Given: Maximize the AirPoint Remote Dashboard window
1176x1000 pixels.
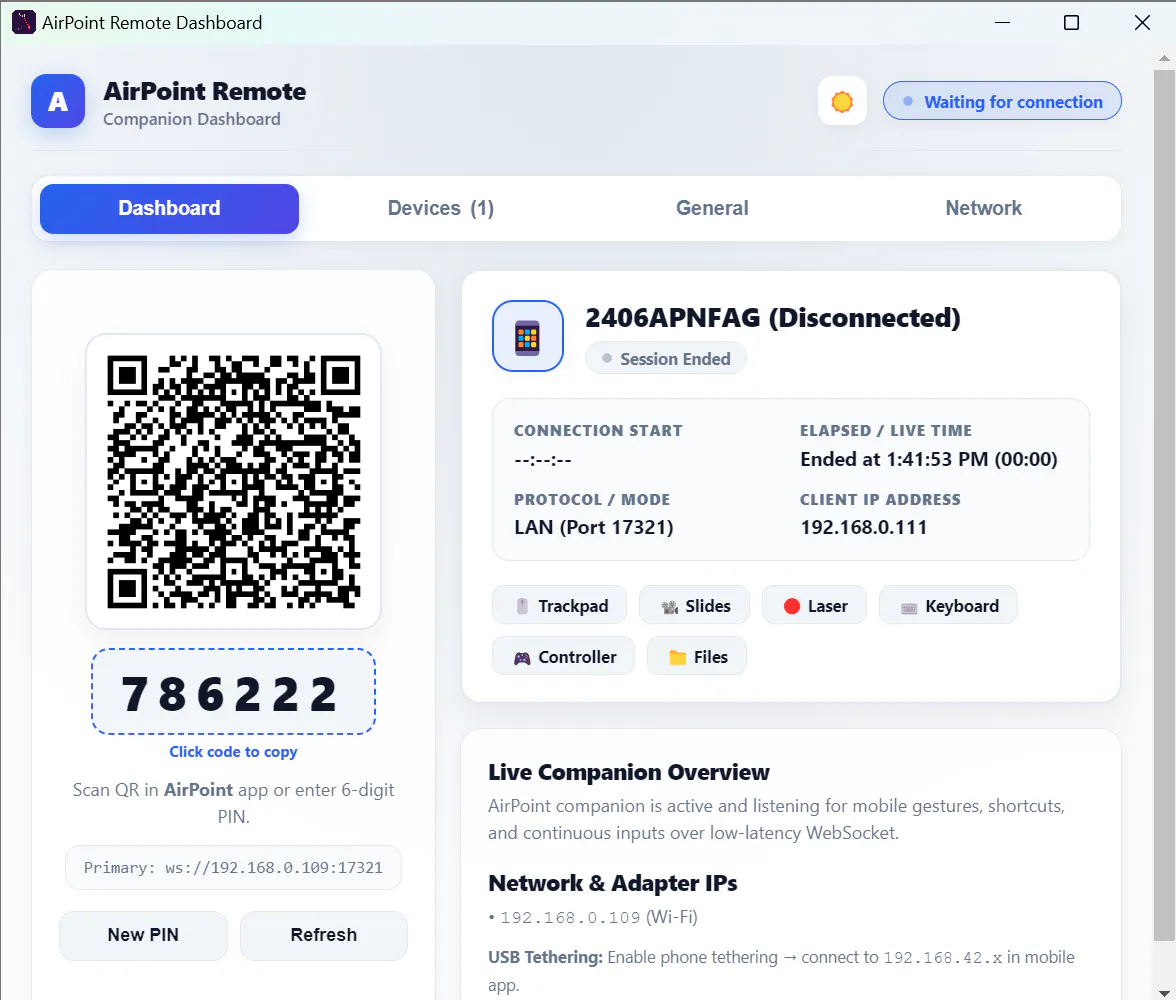Looking at the screenshot, I should [1071, 23].
